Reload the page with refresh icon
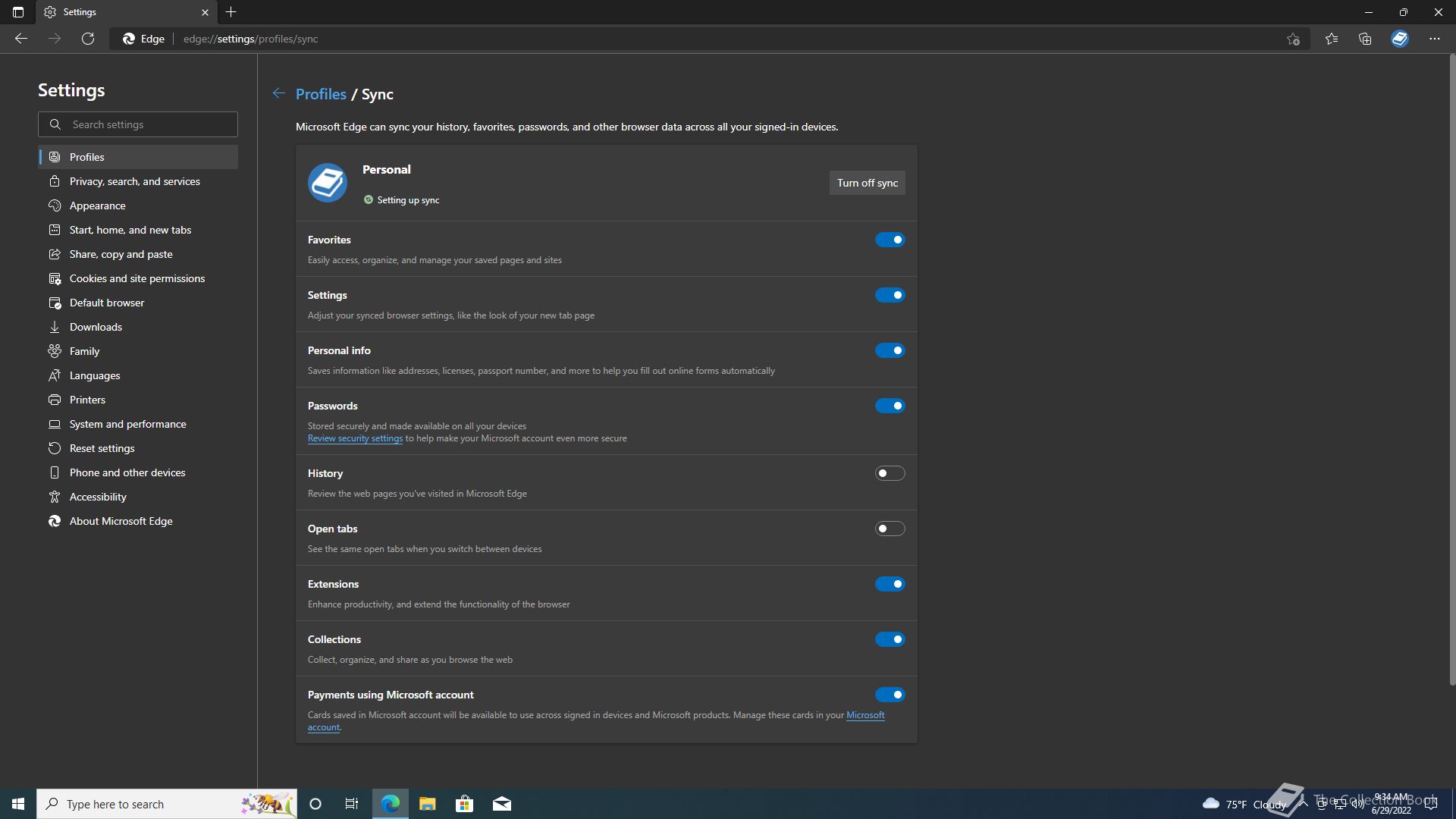The image size is (1456, 819). point(88,39)
